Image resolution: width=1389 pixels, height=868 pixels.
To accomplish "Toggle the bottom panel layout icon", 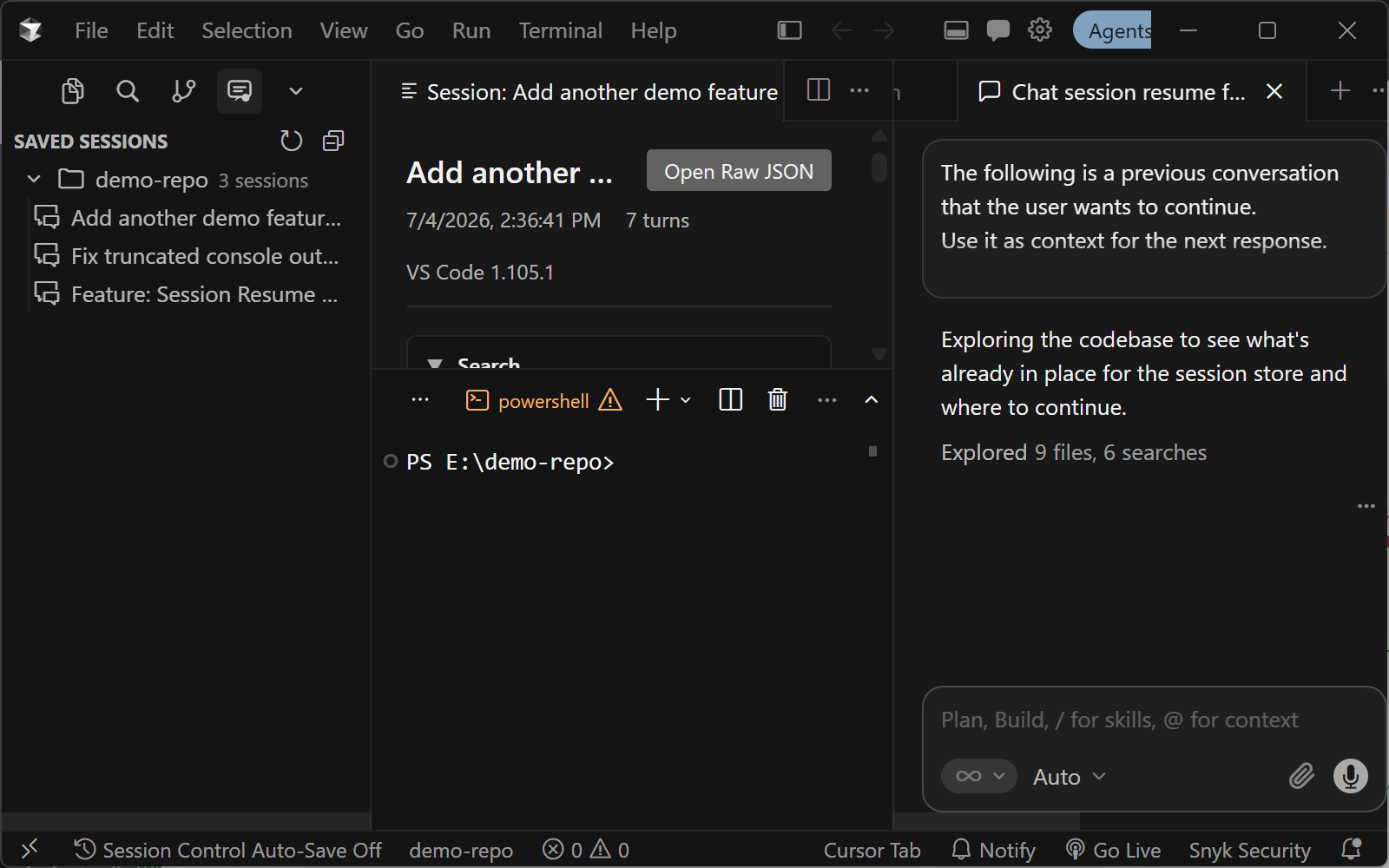I will [956, 30].
